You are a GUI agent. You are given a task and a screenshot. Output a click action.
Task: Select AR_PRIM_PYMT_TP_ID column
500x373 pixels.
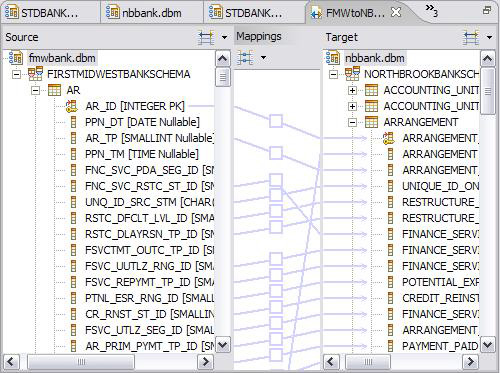coord(149,346)
